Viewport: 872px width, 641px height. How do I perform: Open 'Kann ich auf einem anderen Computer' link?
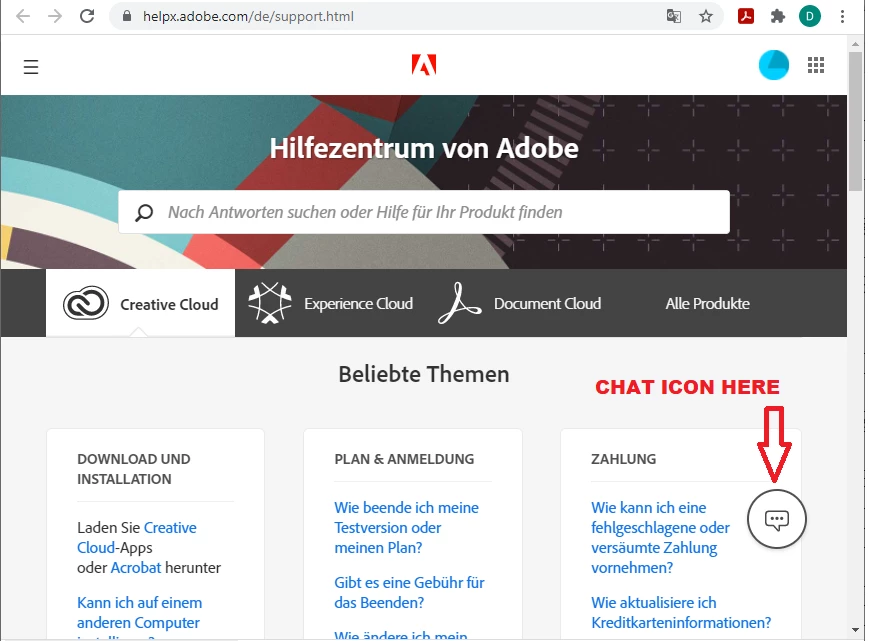point(140,613)
